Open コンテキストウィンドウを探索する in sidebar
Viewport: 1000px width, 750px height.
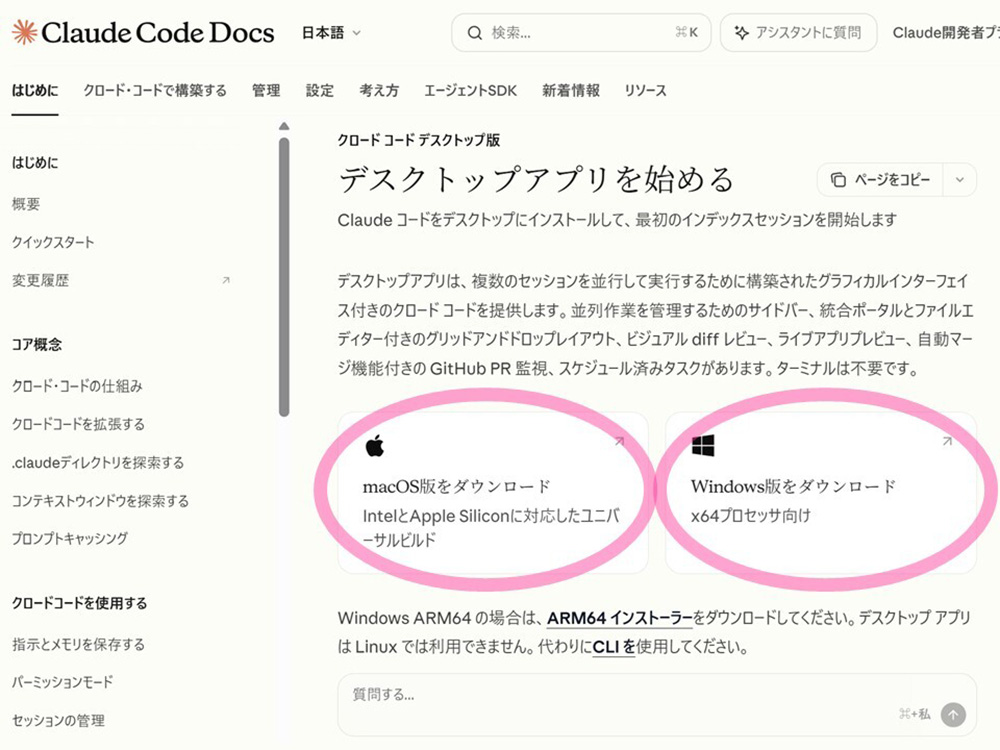tap(100, 501)
